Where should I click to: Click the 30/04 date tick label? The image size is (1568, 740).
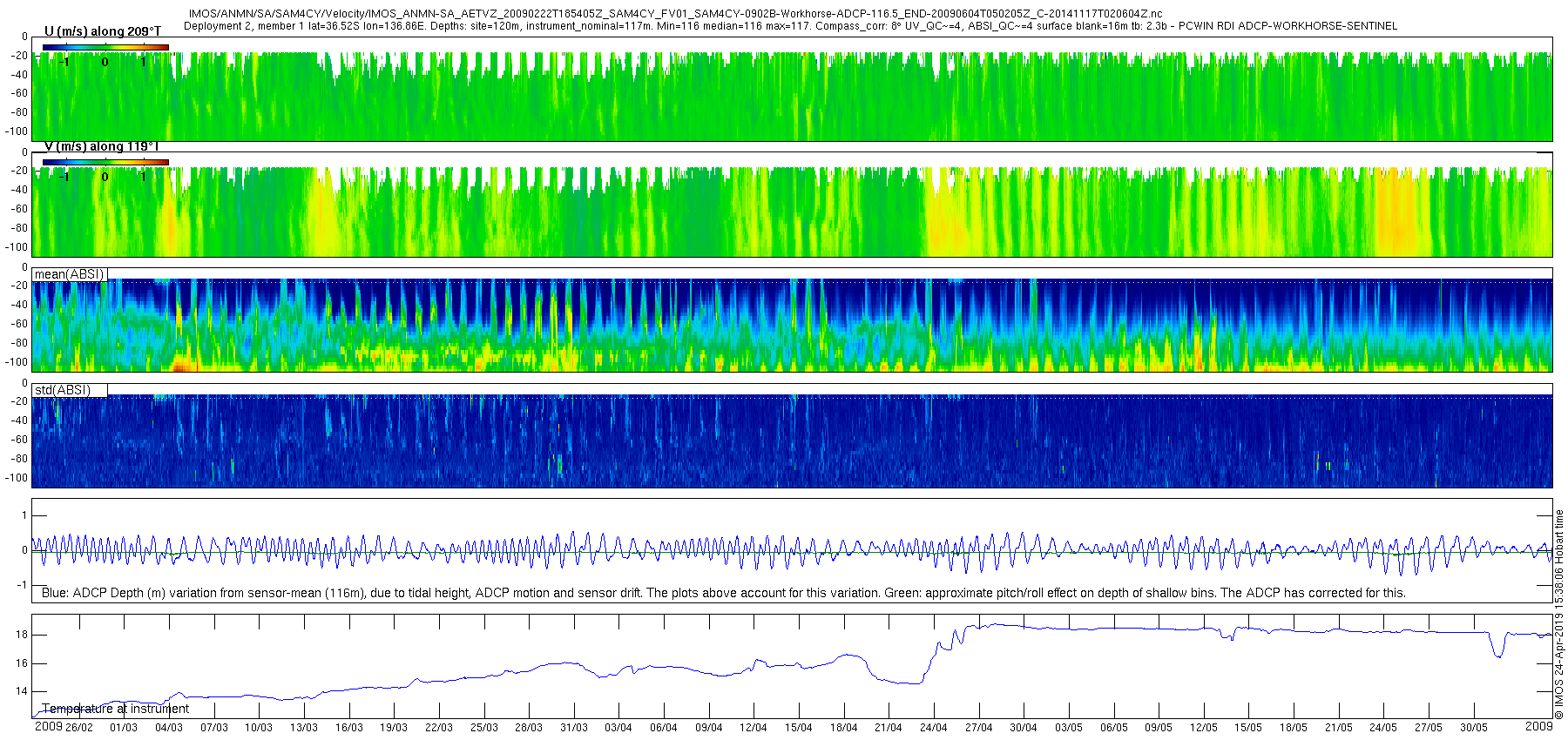[1024, 727]
